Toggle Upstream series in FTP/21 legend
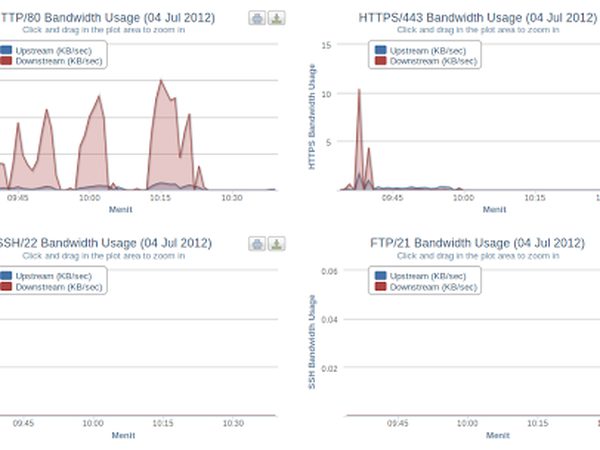Screen dimensions: 600x450 click(x=421, y=276)
